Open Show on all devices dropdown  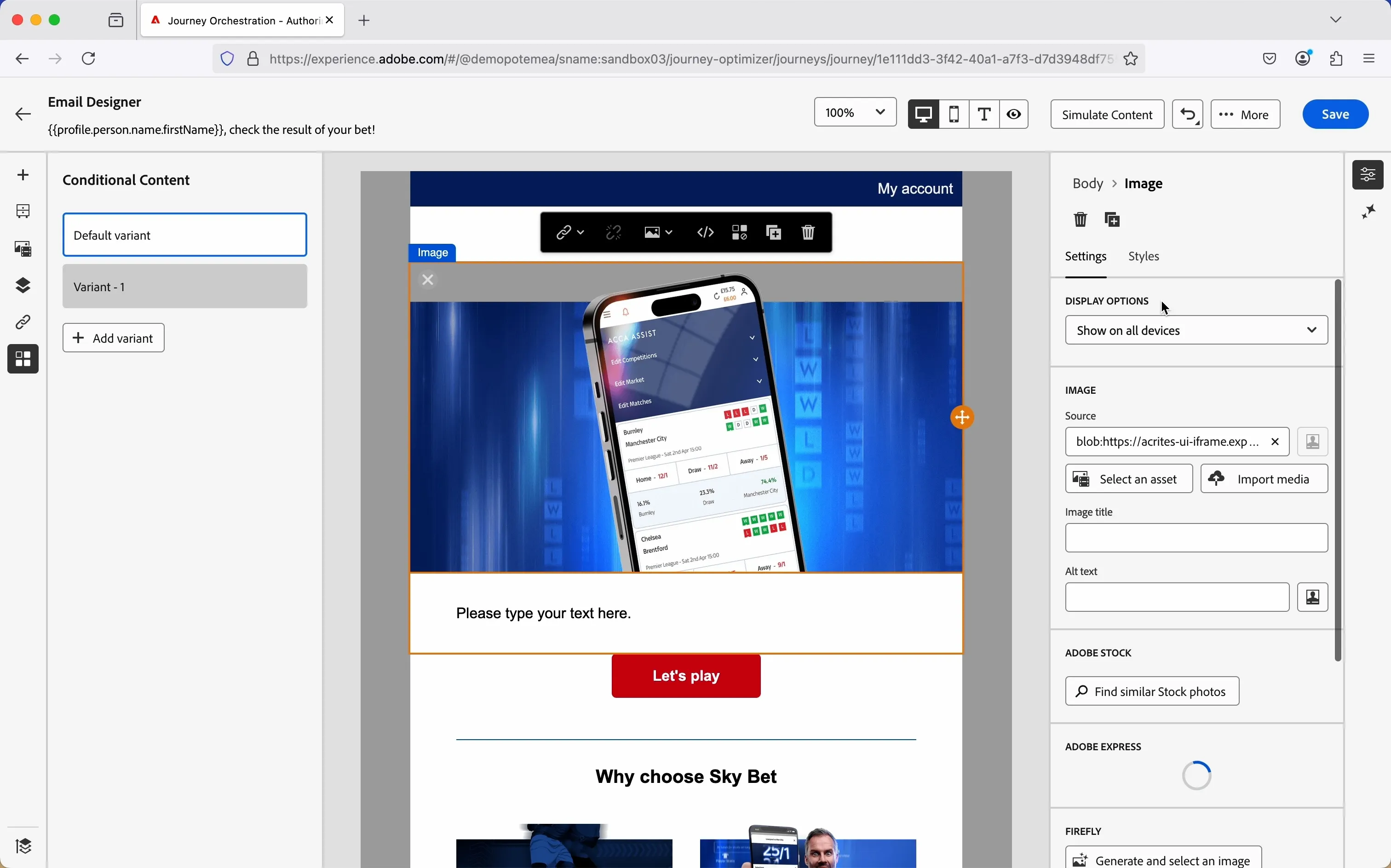pos(1196,330)
